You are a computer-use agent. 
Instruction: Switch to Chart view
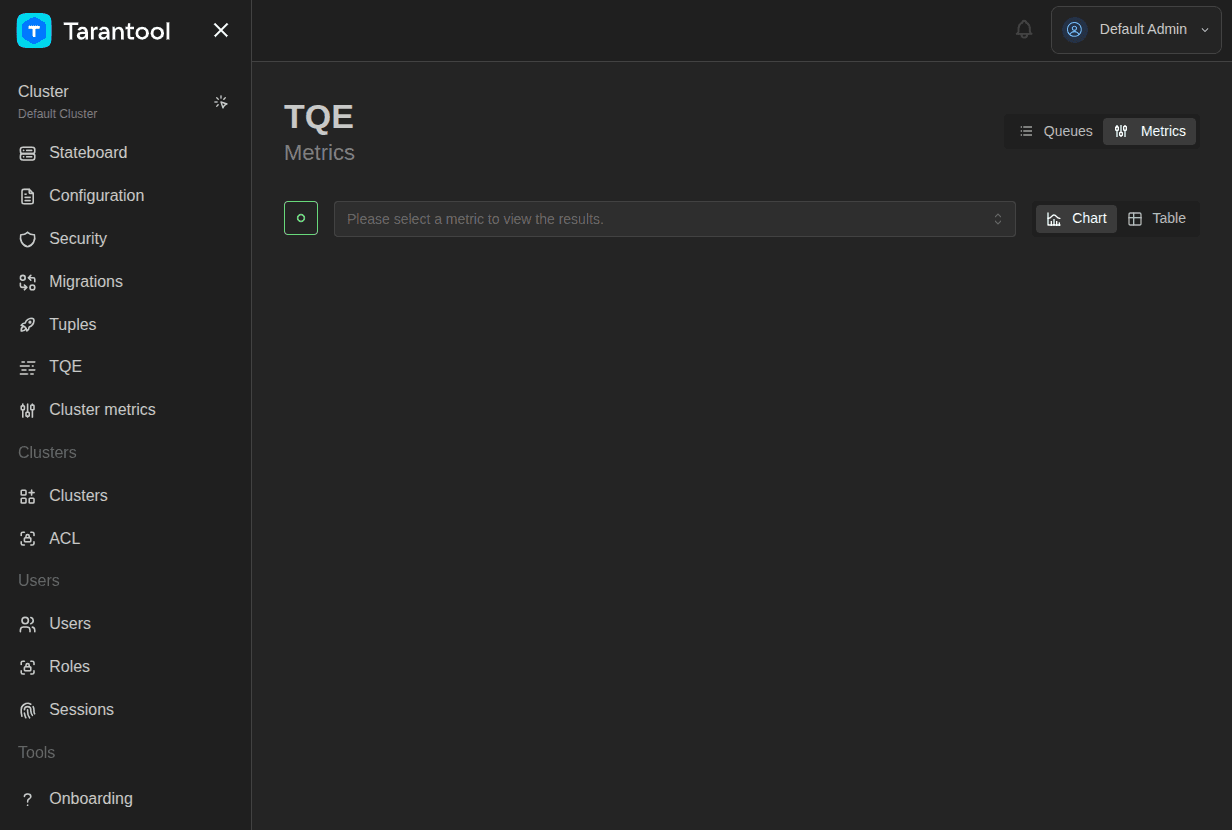[1077, 219]
